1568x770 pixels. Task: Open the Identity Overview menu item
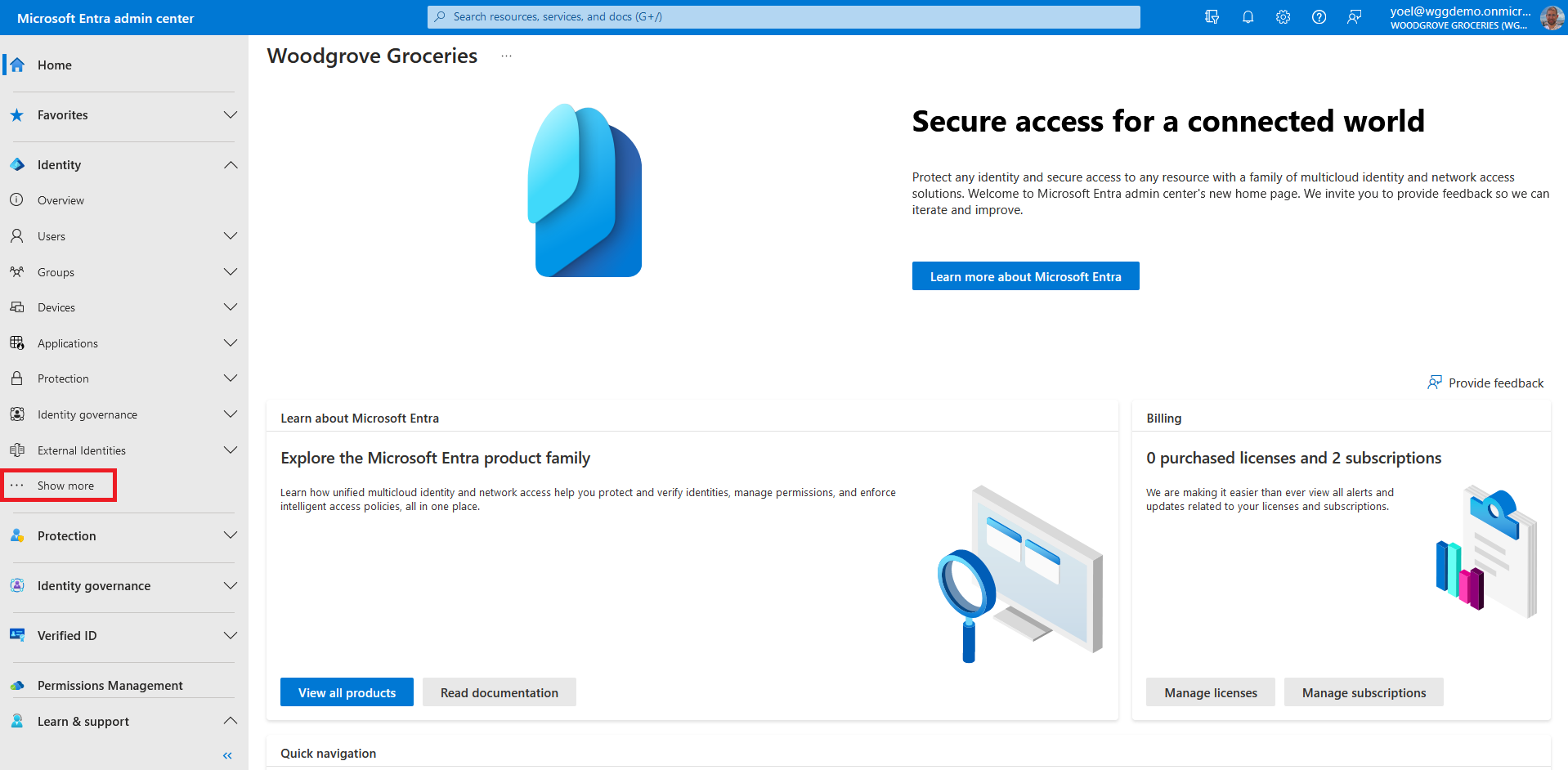(x=60, y=200)
